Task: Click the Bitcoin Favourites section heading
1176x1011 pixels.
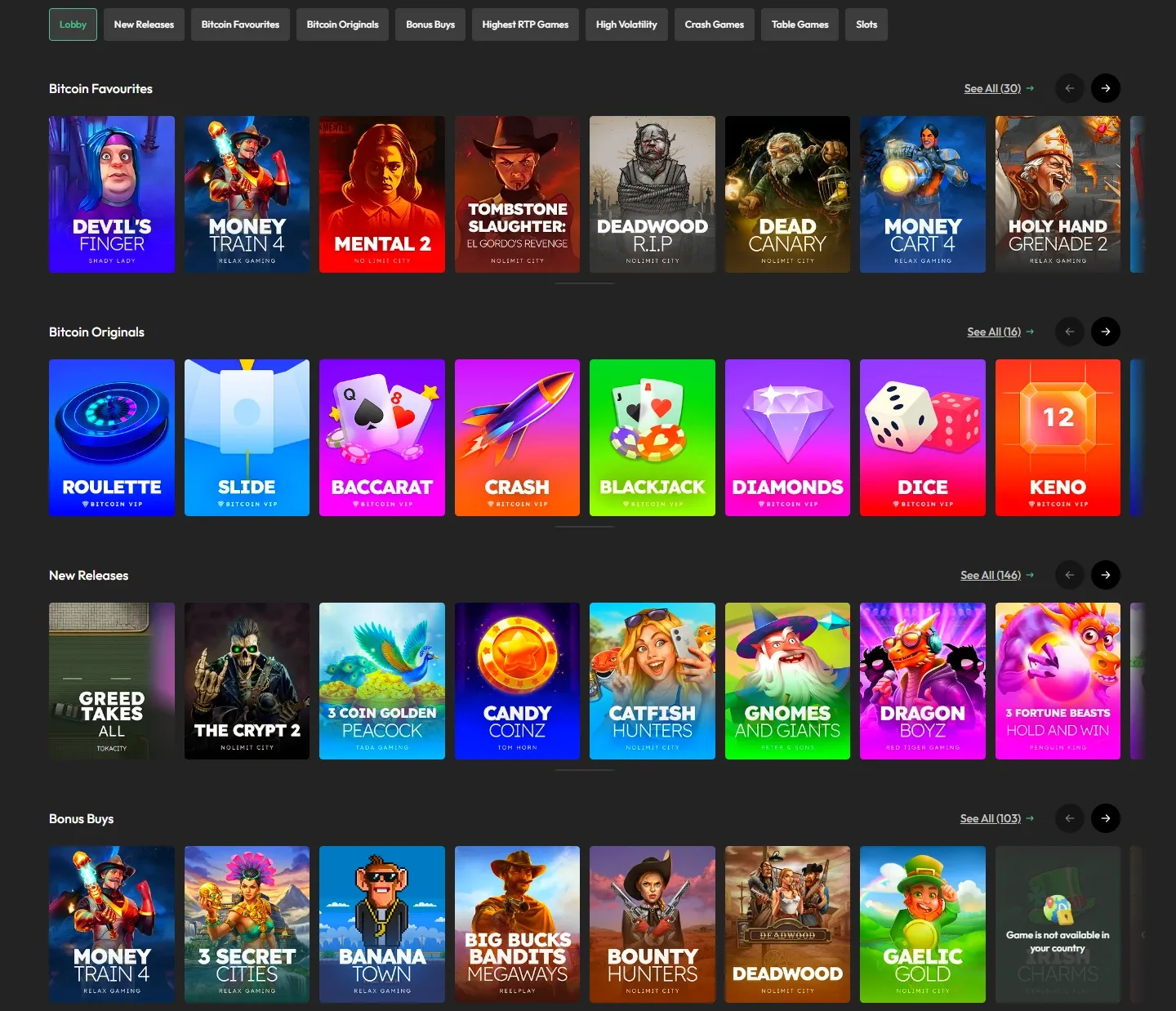Action: pos(100,88)
